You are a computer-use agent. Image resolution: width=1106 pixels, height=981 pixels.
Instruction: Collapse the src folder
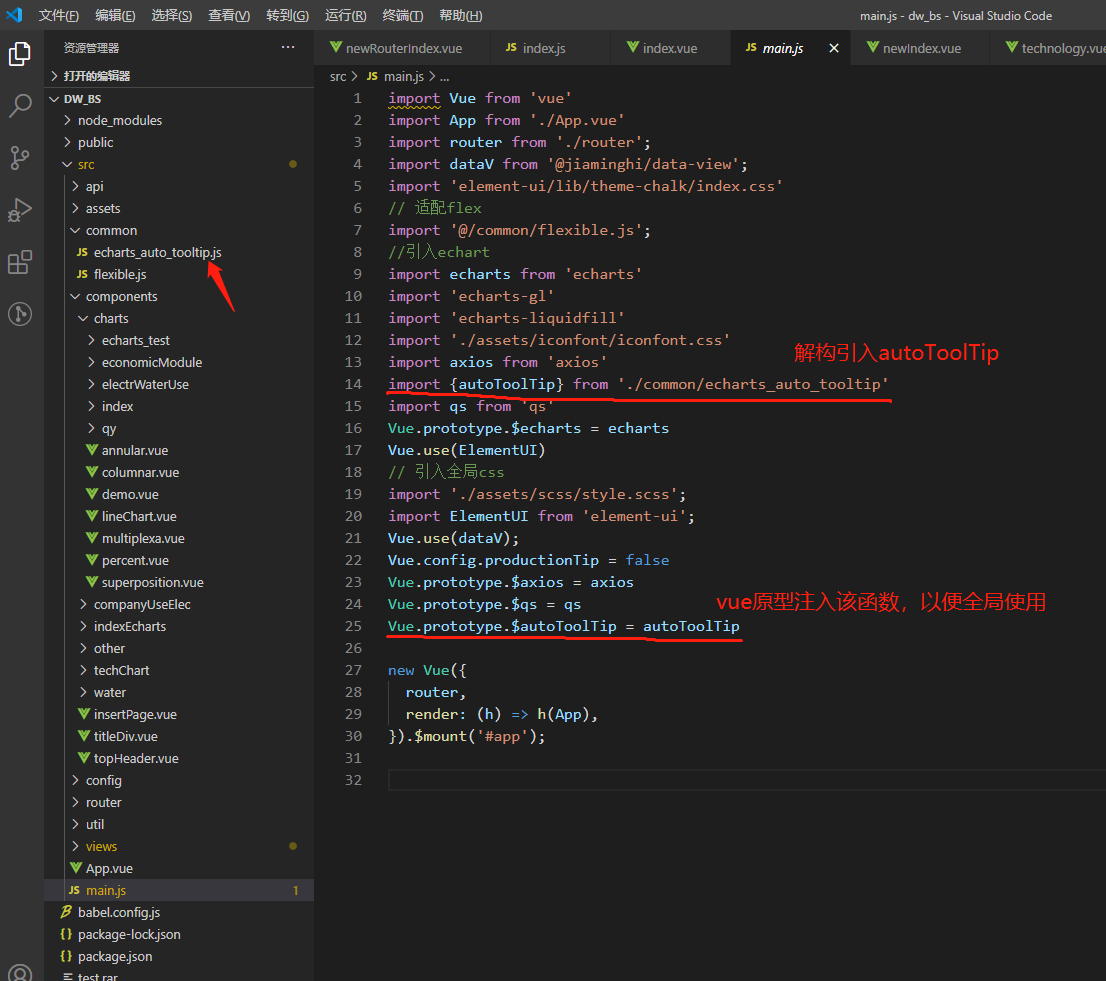point(179,164)
